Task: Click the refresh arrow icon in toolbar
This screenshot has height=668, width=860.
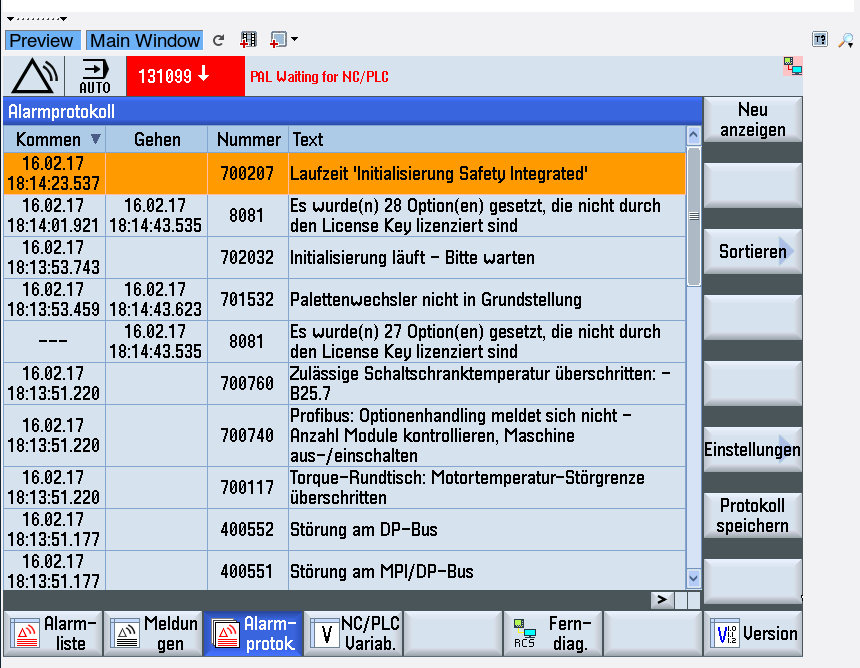Action: (219, 41)
